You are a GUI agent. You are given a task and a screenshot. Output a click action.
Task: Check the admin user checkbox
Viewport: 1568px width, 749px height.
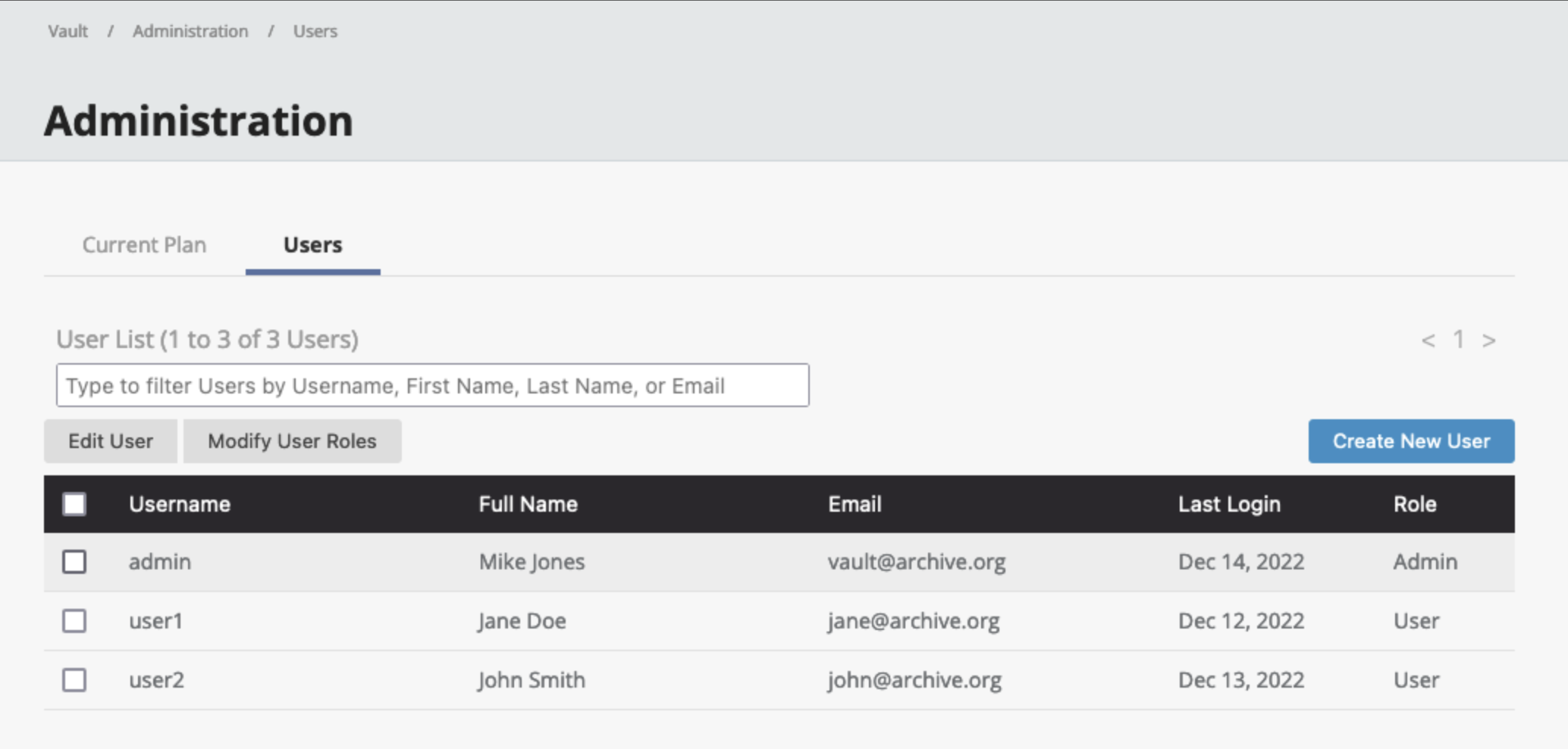coord(74,562)
